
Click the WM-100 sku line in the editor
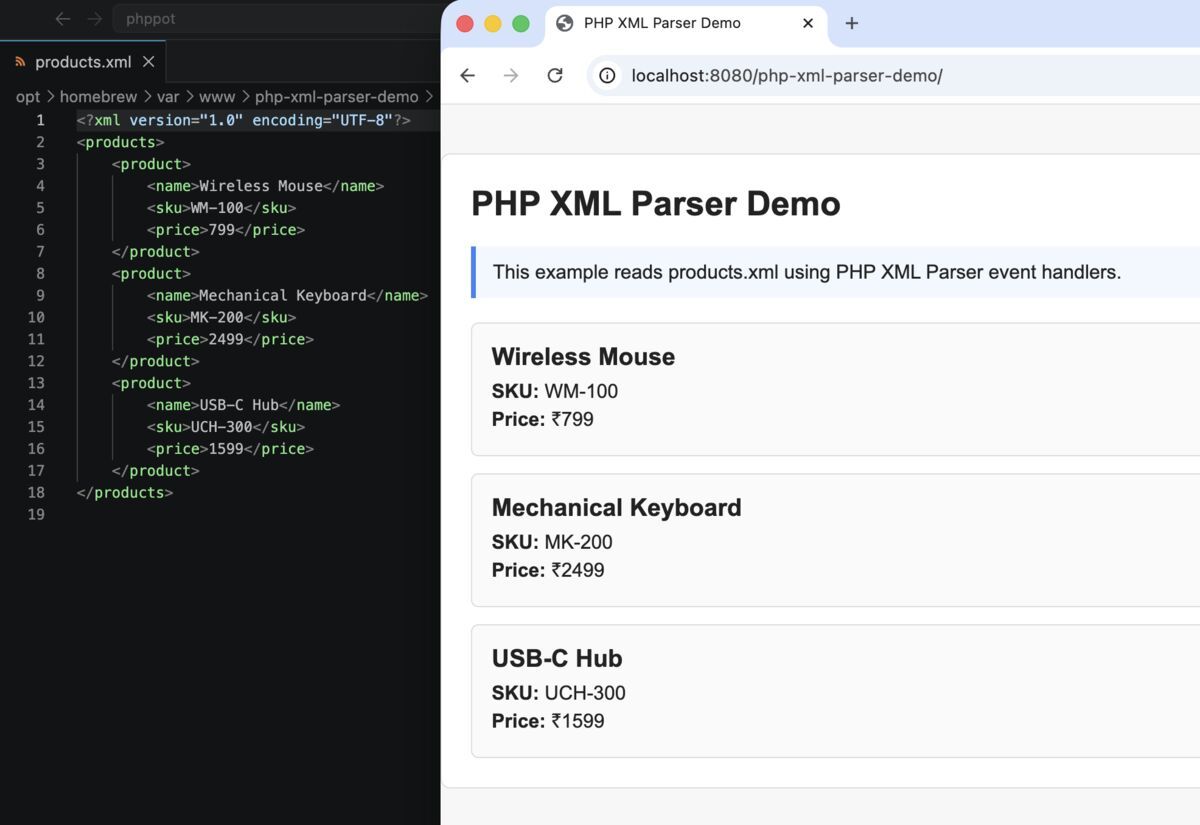coord(221,208)
